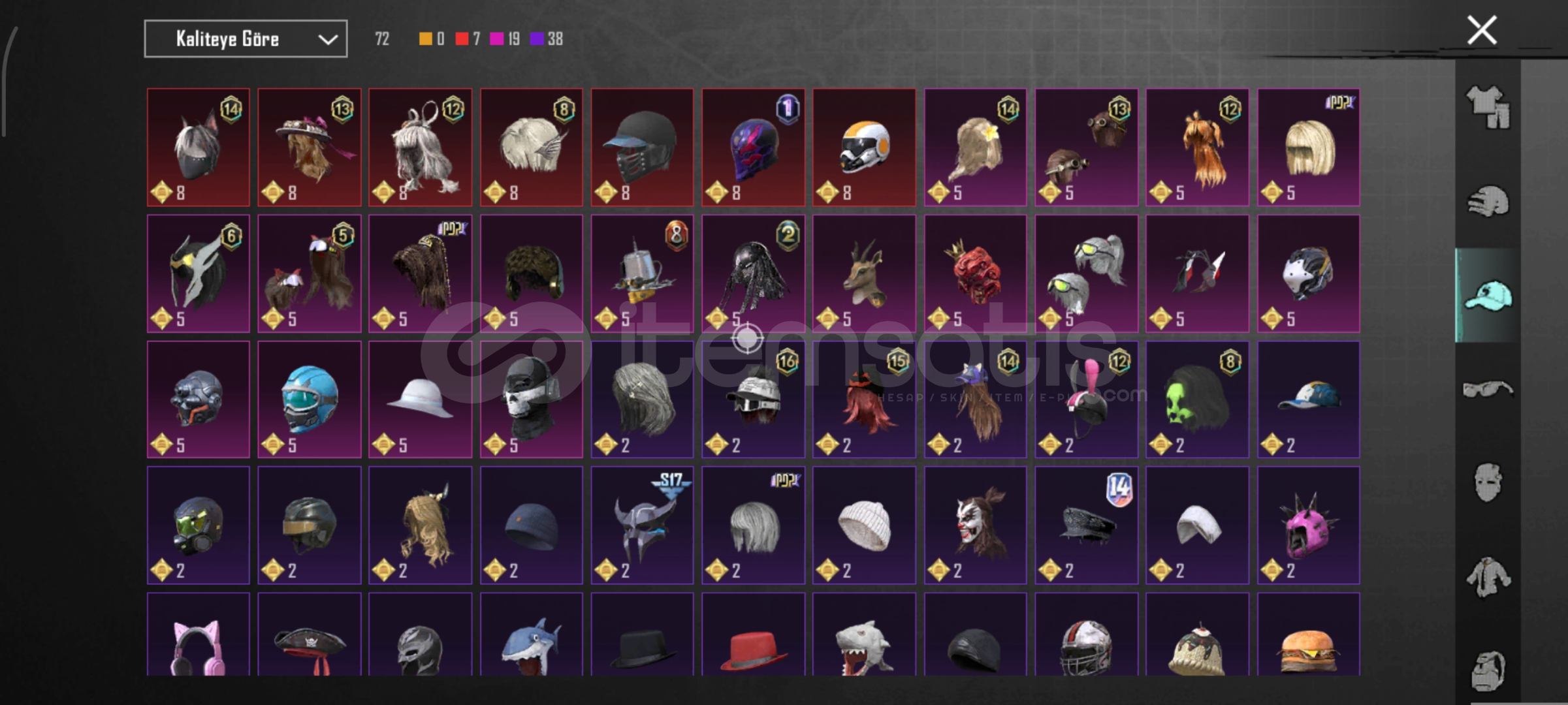Open the outfits category in sidebar
The height and width of the screenshot is (705, 1568).
coord(1488,108)
